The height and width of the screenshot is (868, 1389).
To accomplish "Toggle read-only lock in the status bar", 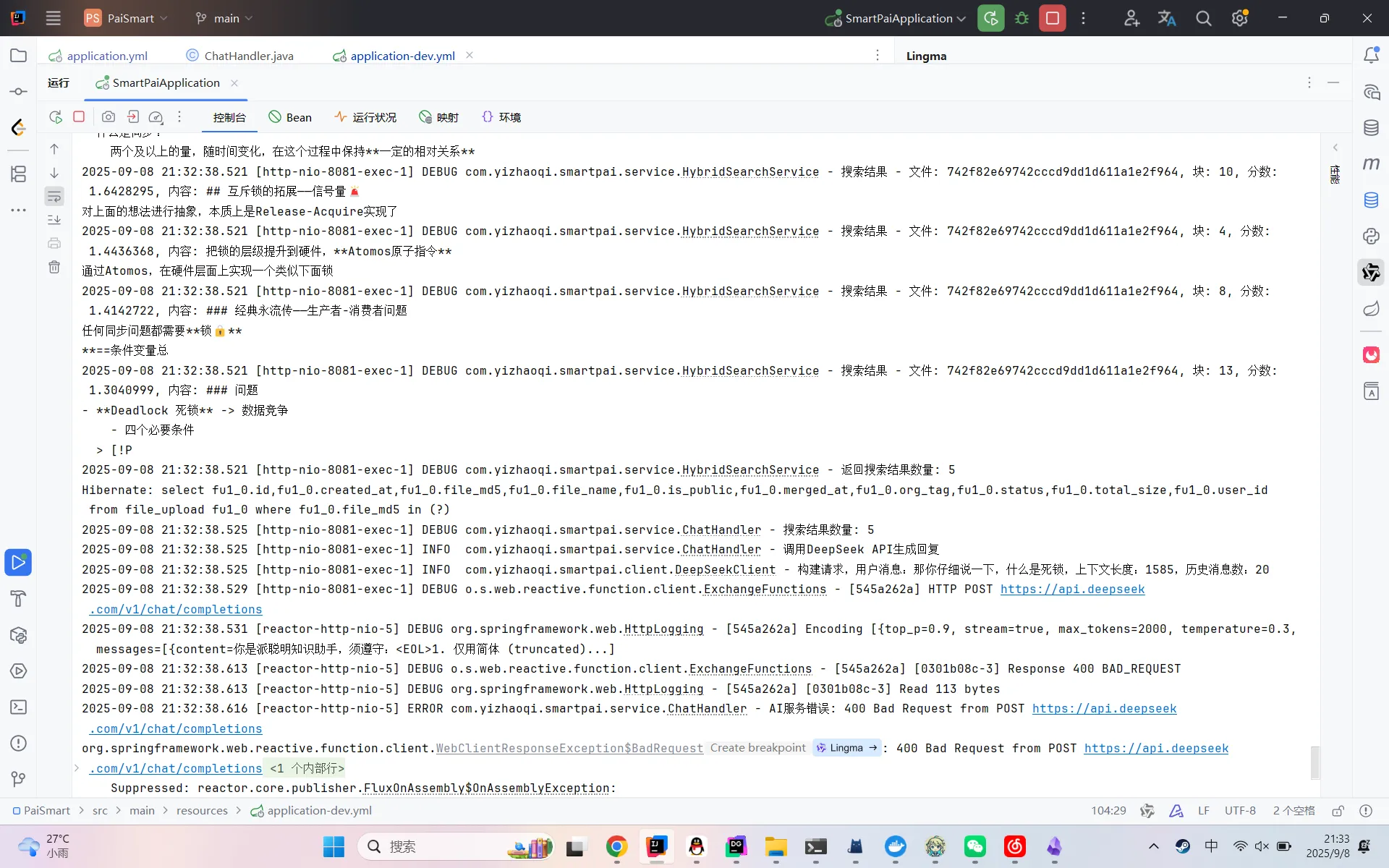I will click(x=1338, y=811).
